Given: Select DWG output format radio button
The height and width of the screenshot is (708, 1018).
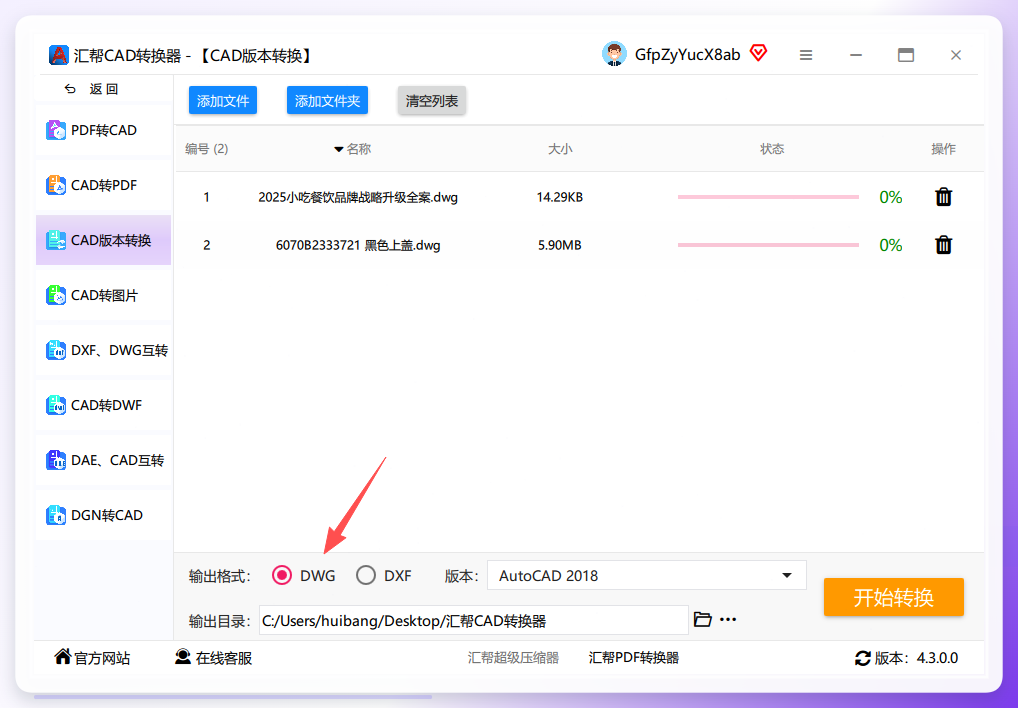Looking at the screenshot, I should [x=282, y=575].
